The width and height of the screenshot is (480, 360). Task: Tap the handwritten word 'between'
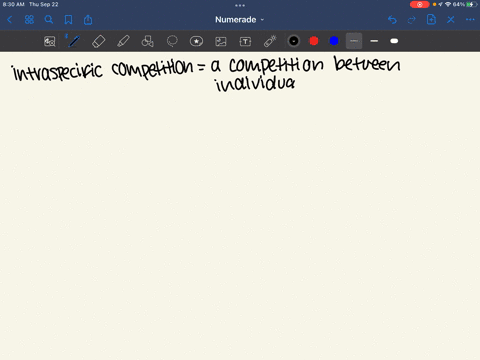click(367, 63)
